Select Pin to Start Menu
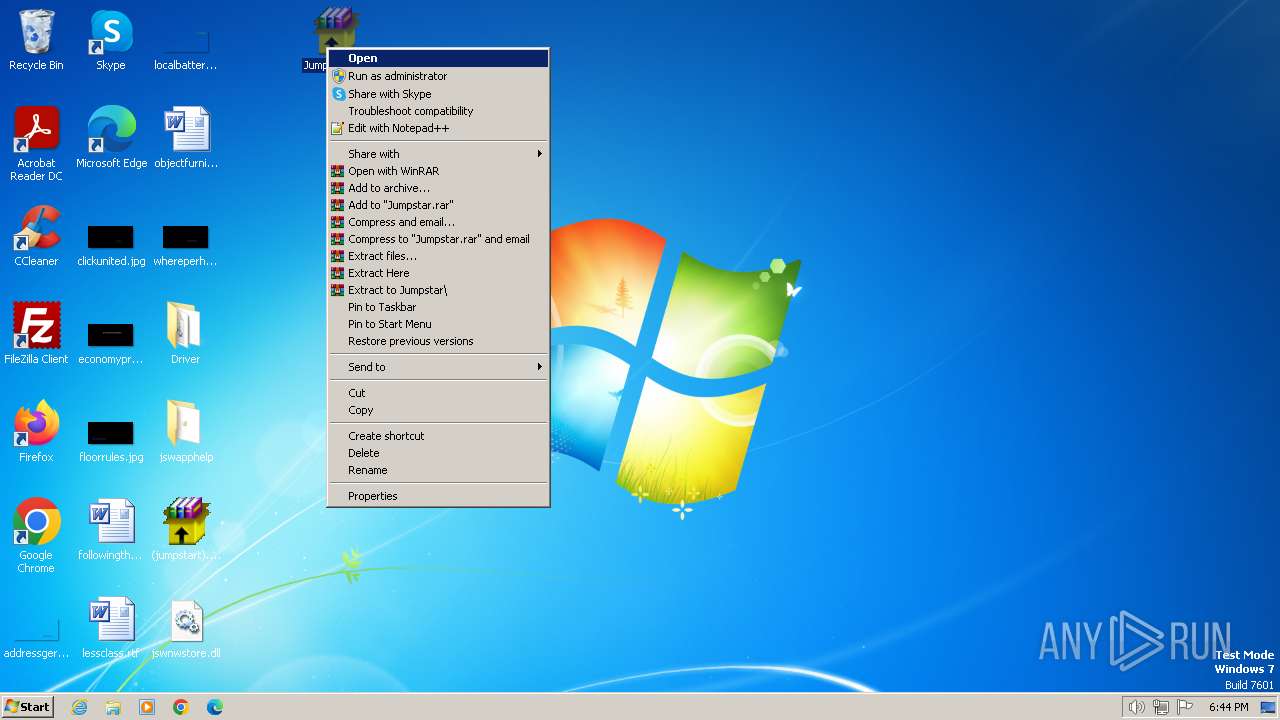Image resolution: width=1280 pixels, height=720 pixels. point(439,324)
